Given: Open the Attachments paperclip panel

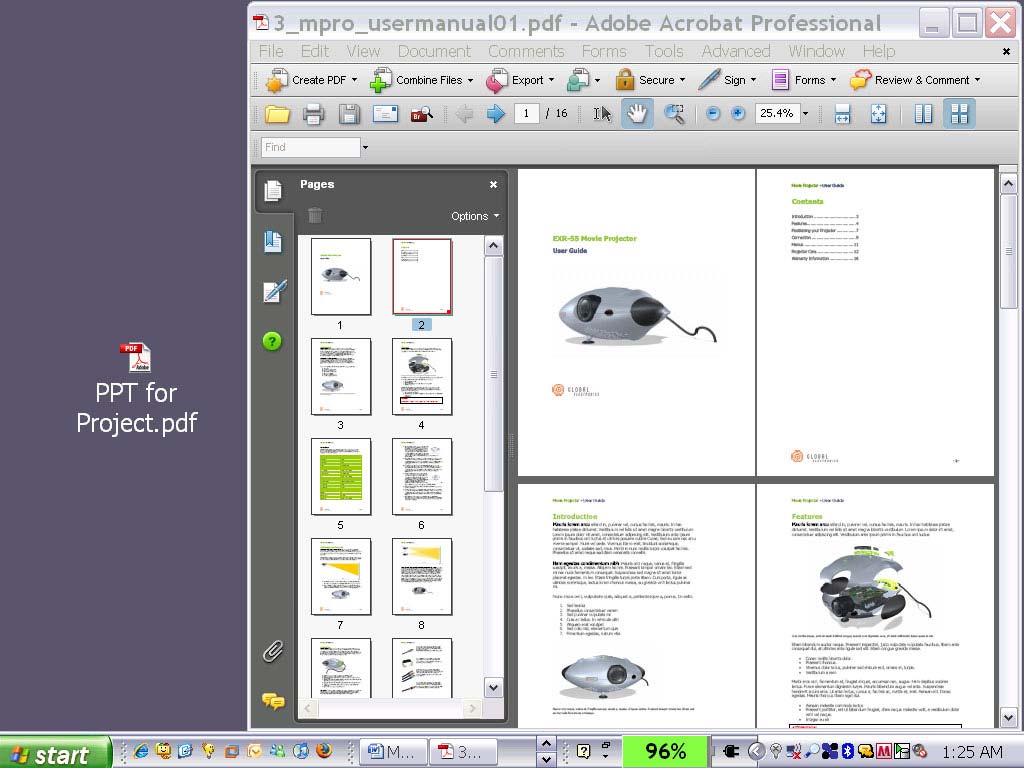Looking at the screenshot, I should (273, 652).
